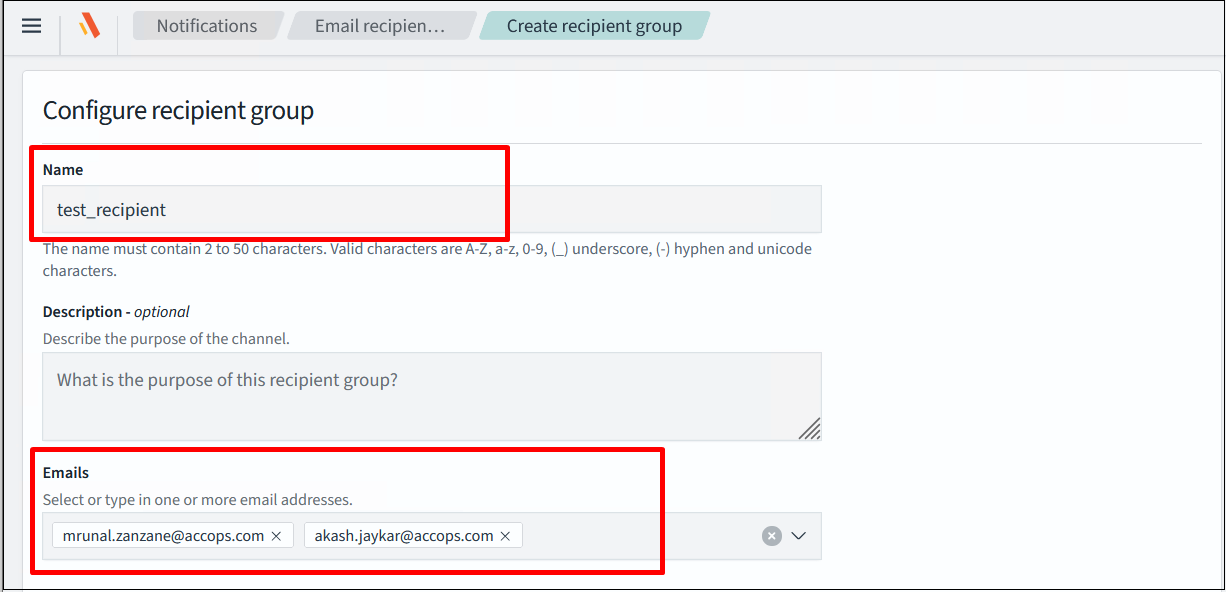Viewport: 1226px width, 592px height.
Task: Expand the Emails dropdown list
Action: (799, 536)
